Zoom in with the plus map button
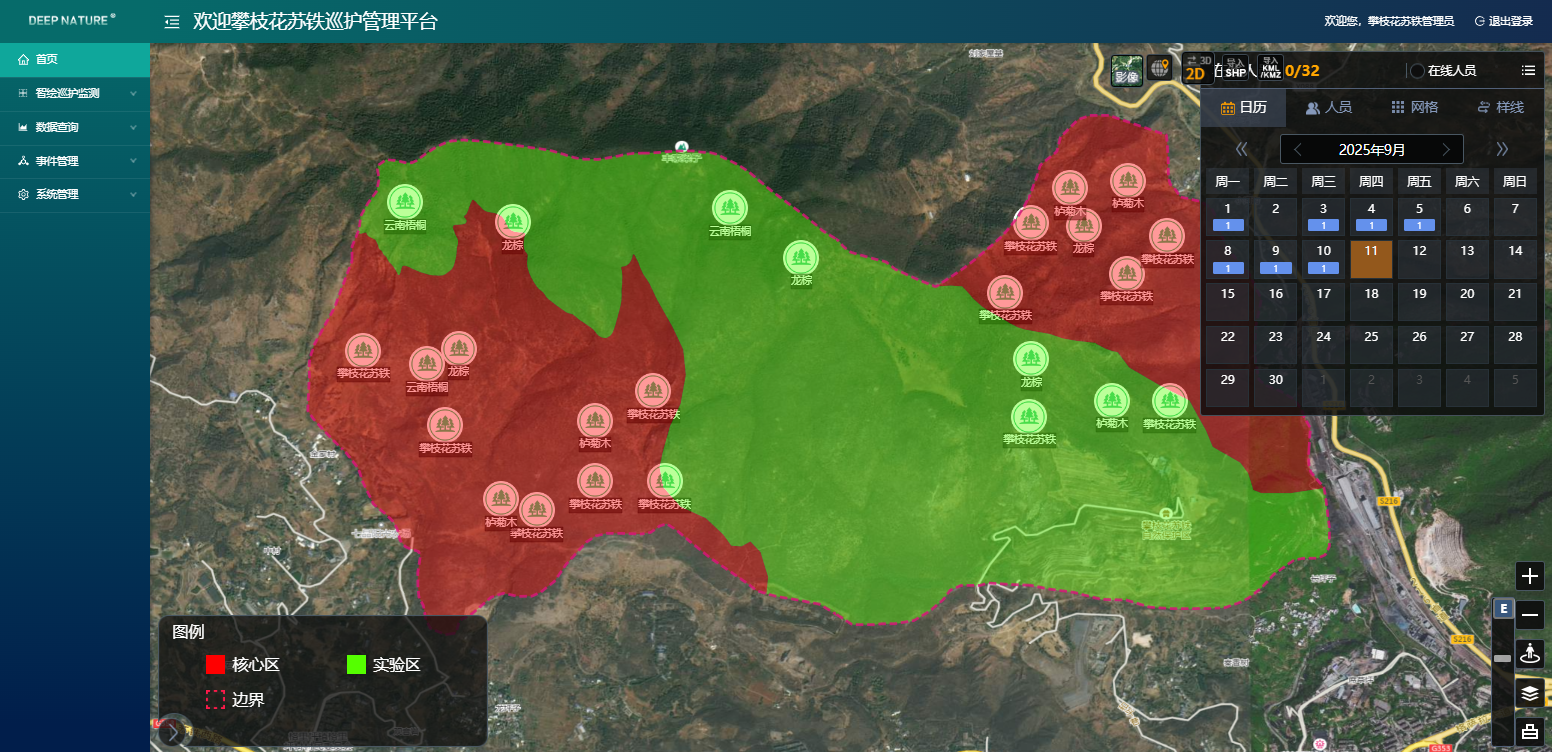This screenshot has height=752, width=1552. (1530, 576)
